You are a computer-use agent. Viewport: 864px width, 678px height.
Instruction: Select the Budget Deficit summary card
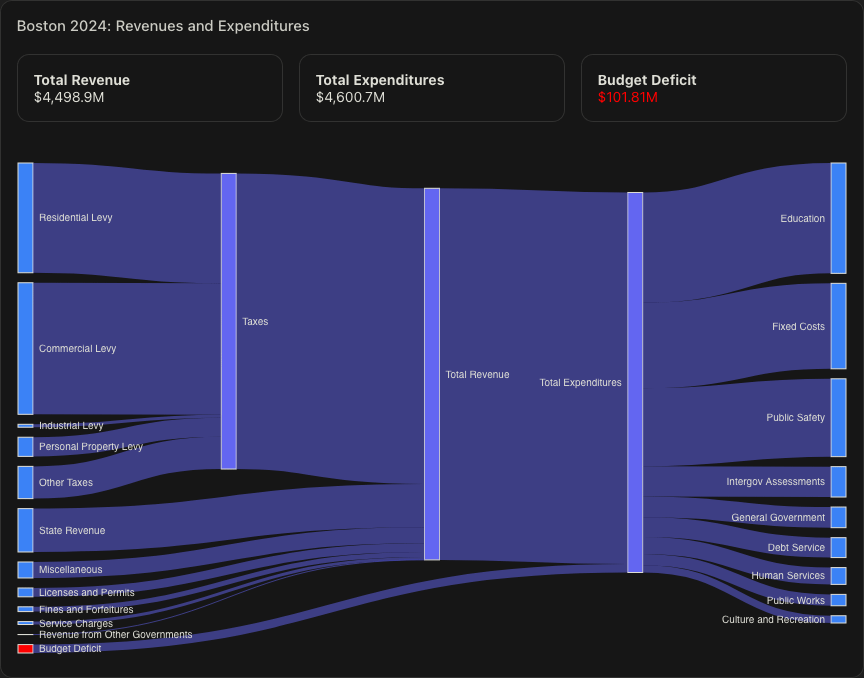click(x=714, y=88)
